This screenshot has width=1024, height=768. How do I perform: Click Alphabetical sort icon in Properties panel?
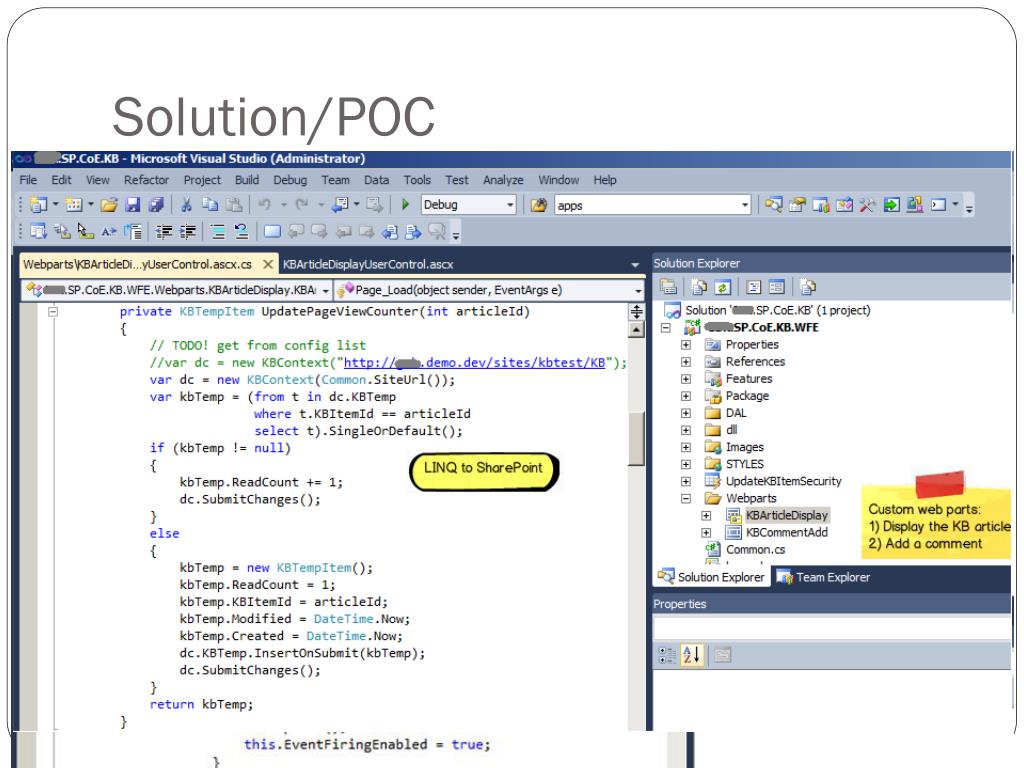[x=692, y=654]
